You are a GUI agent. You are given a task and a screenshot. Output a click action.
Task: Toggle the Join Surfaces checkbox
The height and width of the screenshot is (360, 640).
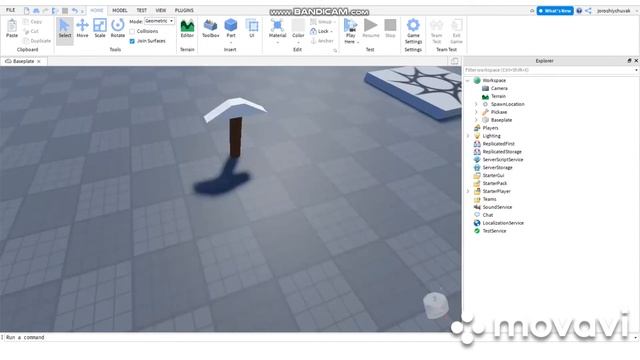coord(132,41)
